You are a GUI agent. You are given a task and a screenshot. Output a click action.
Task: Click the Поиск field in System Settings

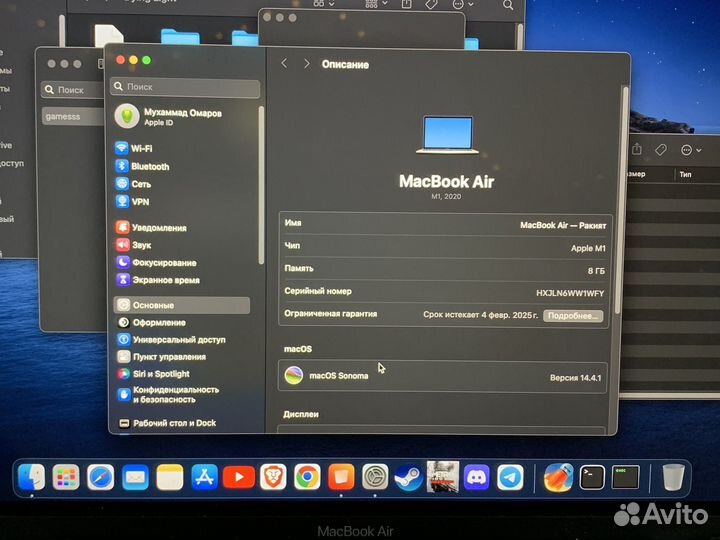[x=185, y=87]
